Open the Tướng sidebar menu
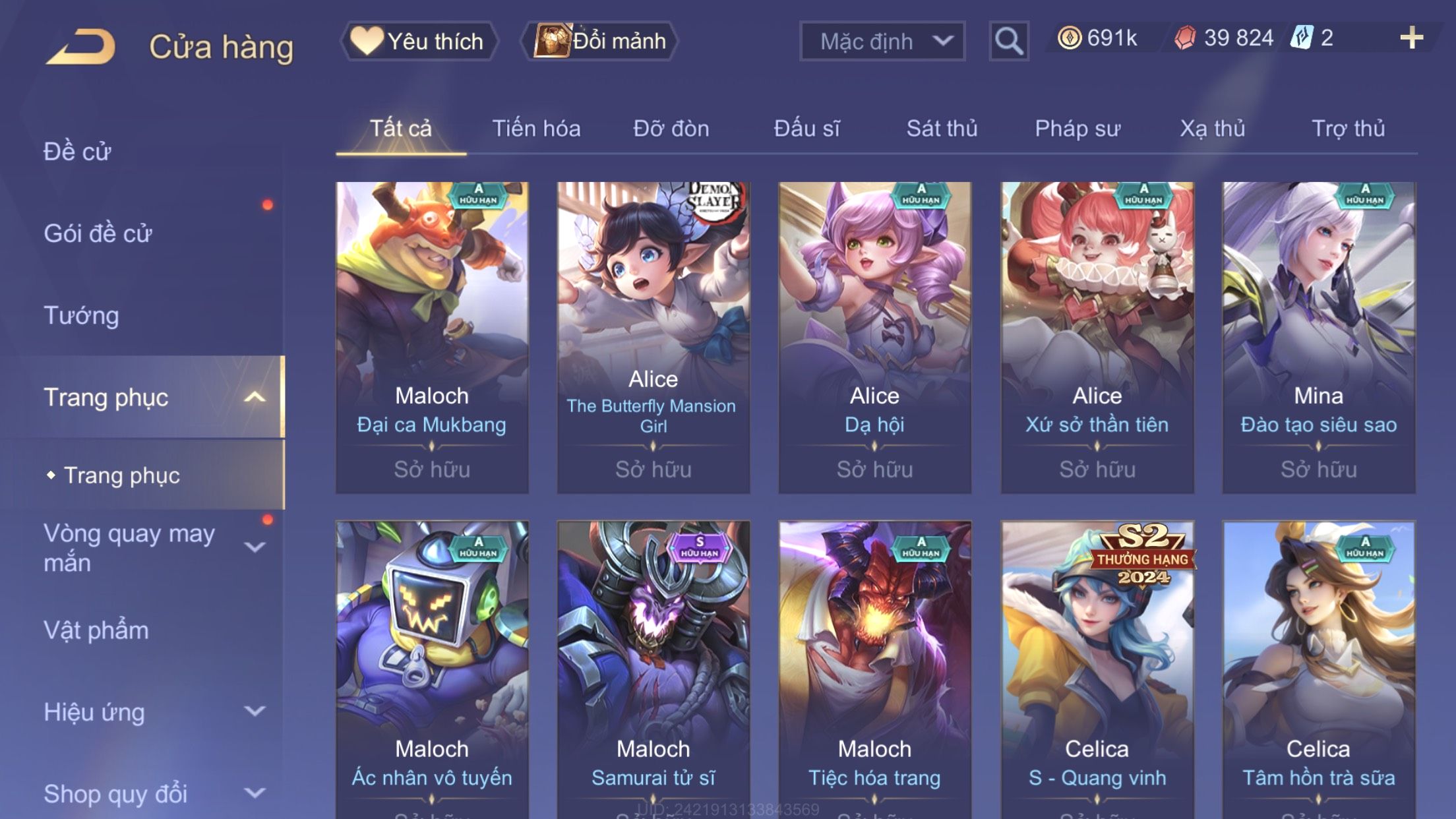Image resolution: width=1456 pixels, height=819 pixels. [81, 315]
